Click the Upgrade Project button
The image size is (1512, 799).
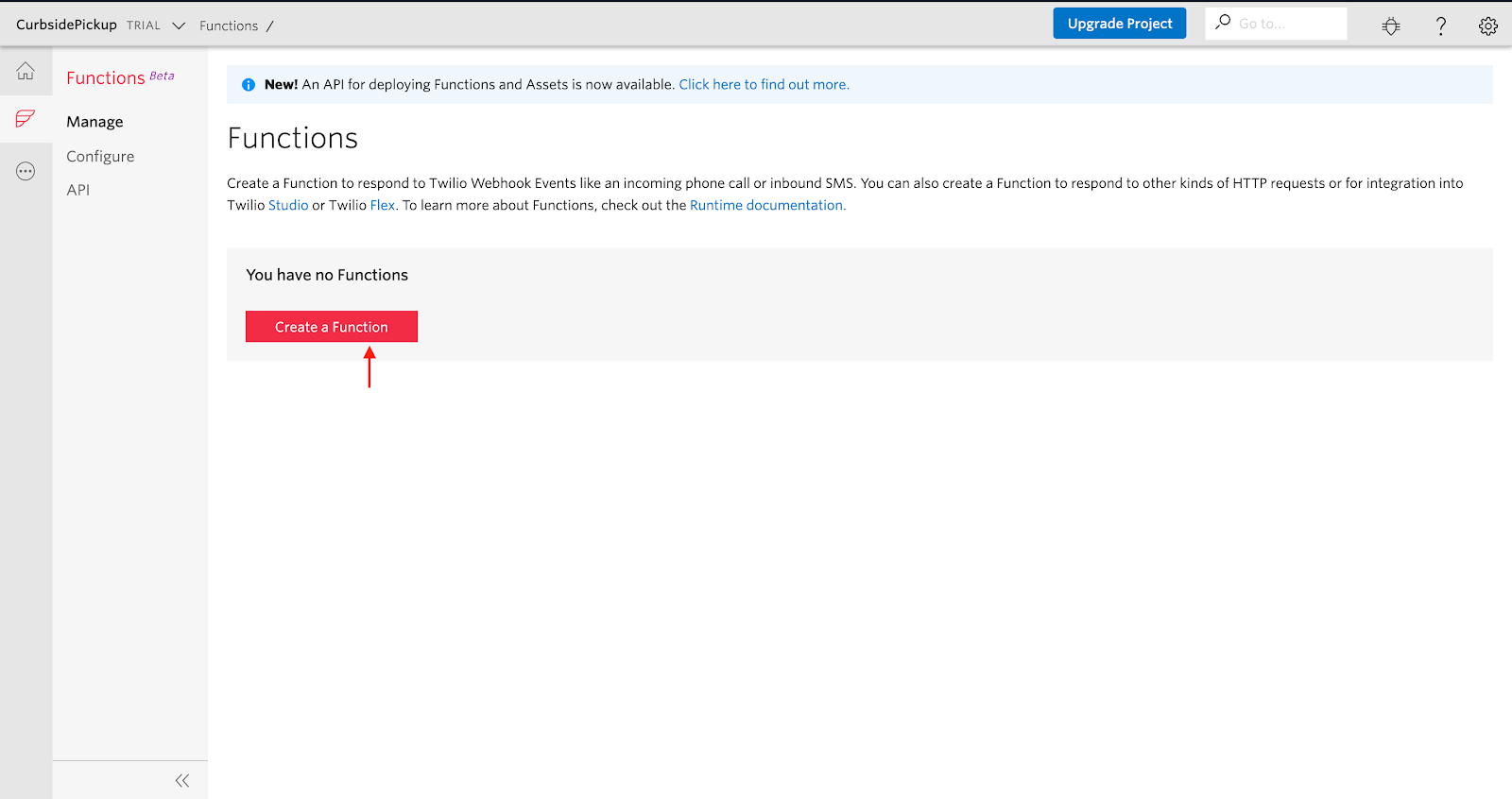coord(1120,24)
